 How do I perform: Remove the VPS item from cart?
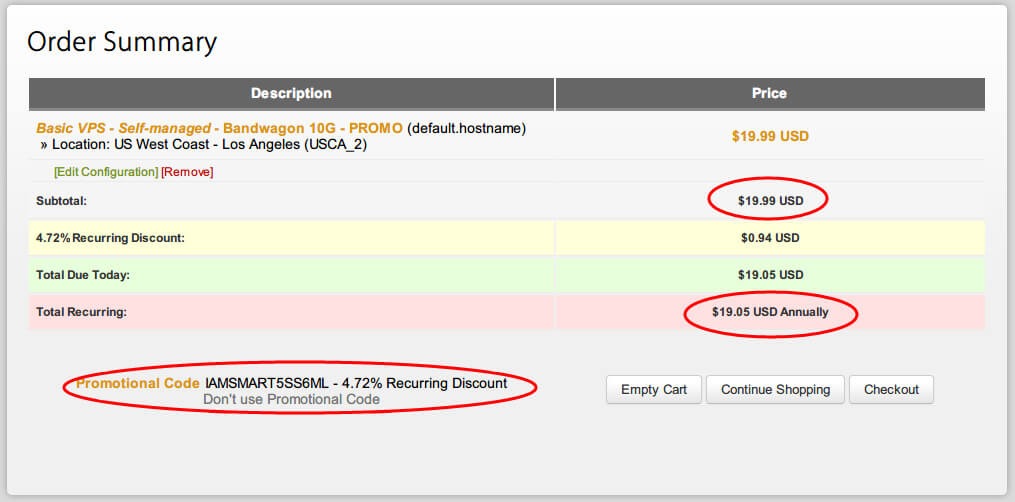(x=187, y=172)
